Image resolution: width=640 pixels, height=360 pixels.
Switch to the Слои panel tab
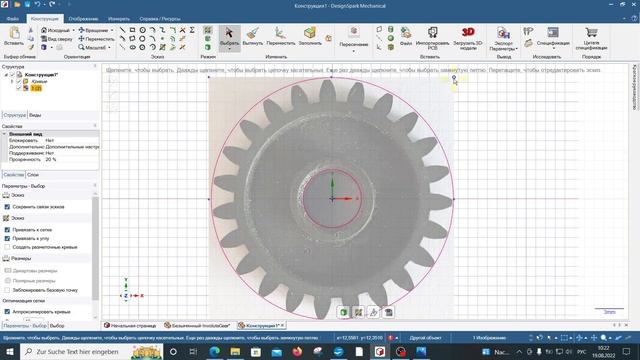tap(33, 175)
